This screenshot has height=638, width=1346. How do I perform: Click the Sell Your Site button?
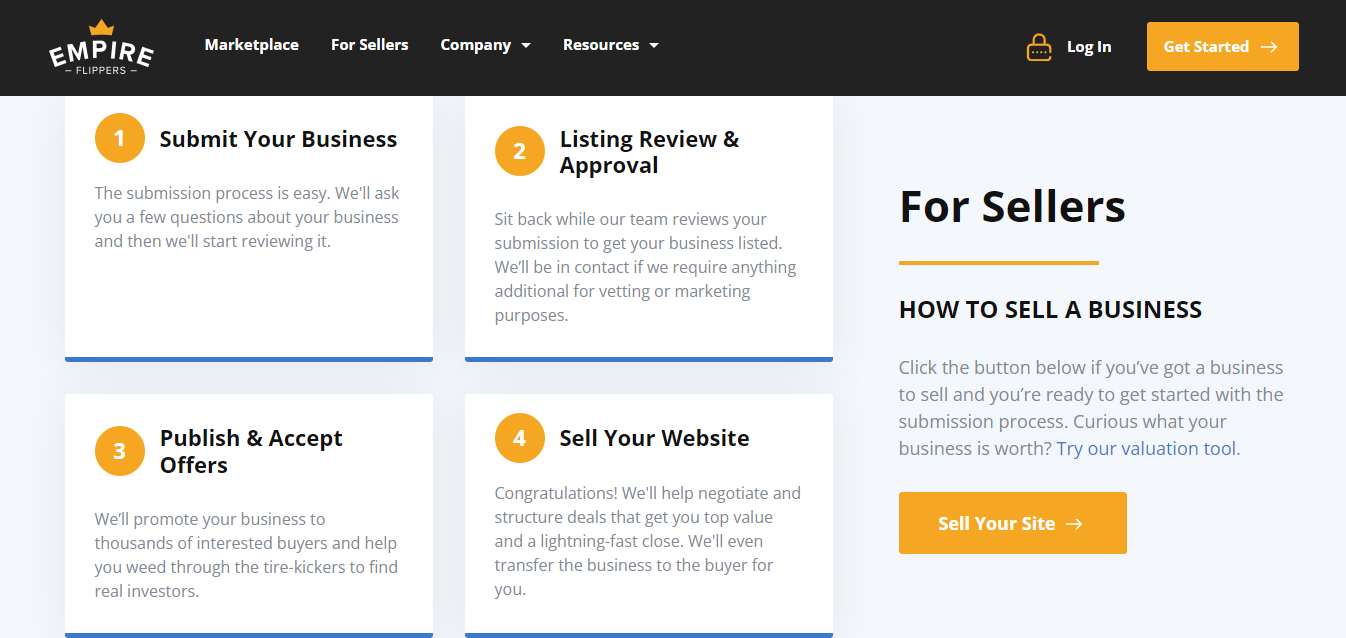(x=1013, y=523)
